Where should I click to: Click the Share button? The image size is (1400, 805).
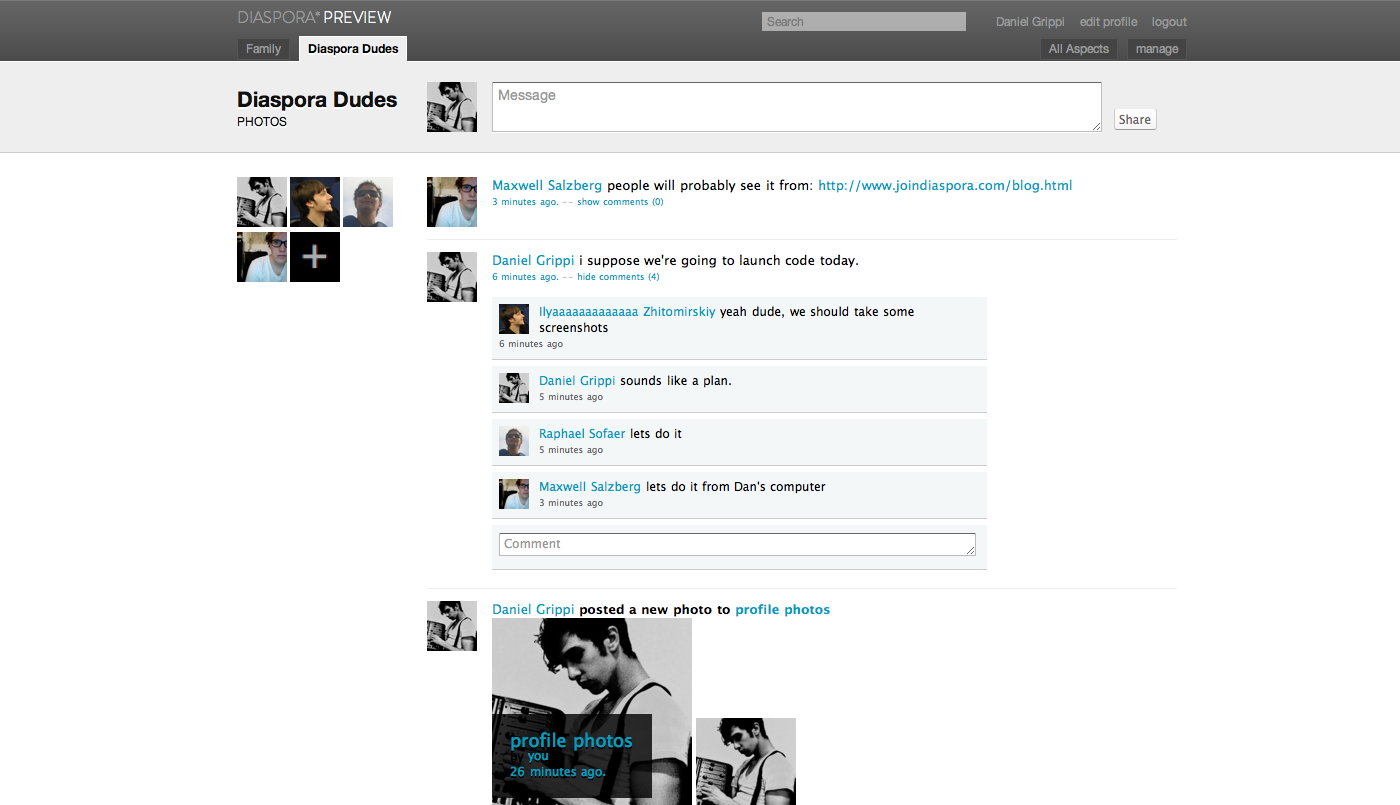[1135, 120]
